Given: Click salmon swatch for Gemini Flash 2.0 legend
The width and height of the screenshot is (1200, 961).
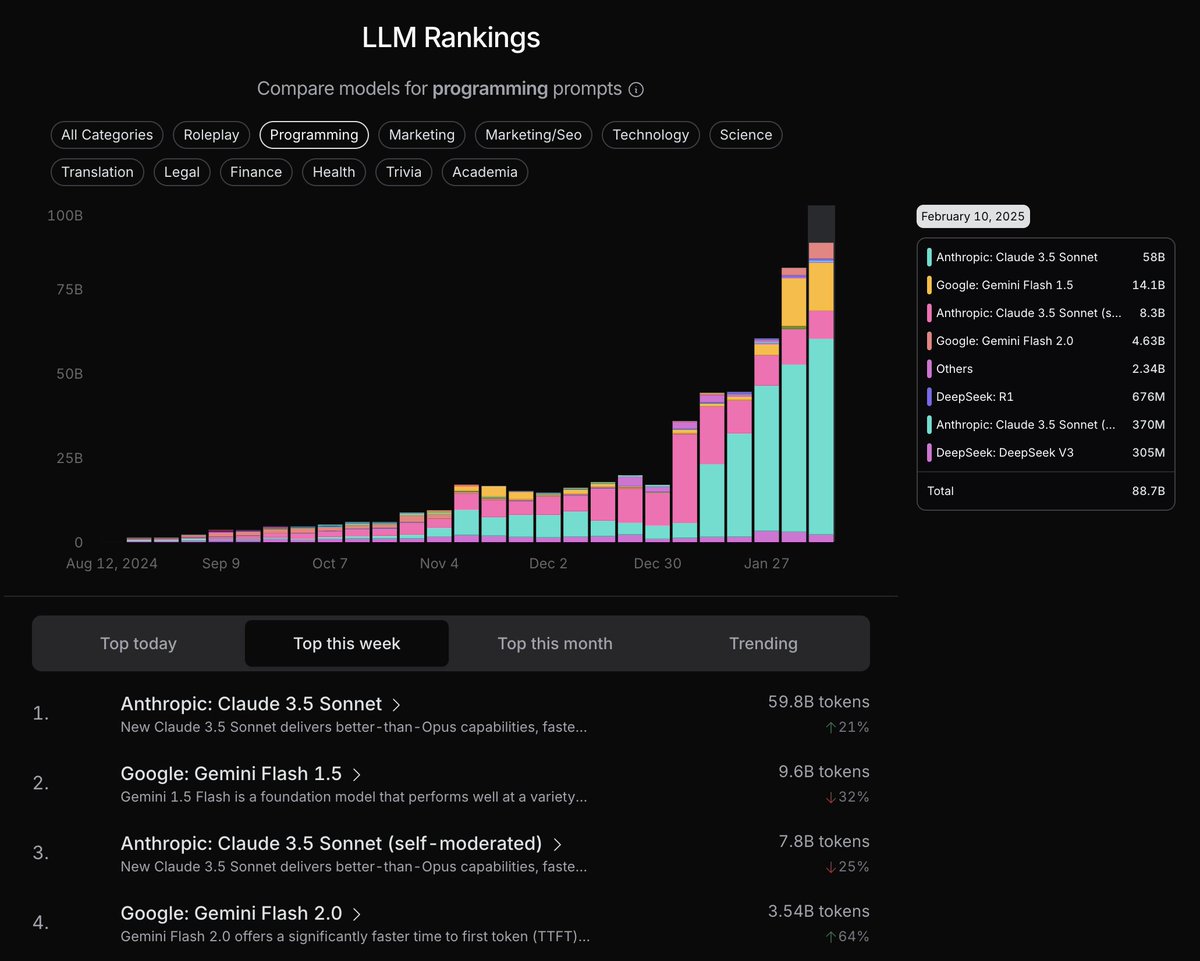Looking at the screenshot, I should [x=930, y=341].
